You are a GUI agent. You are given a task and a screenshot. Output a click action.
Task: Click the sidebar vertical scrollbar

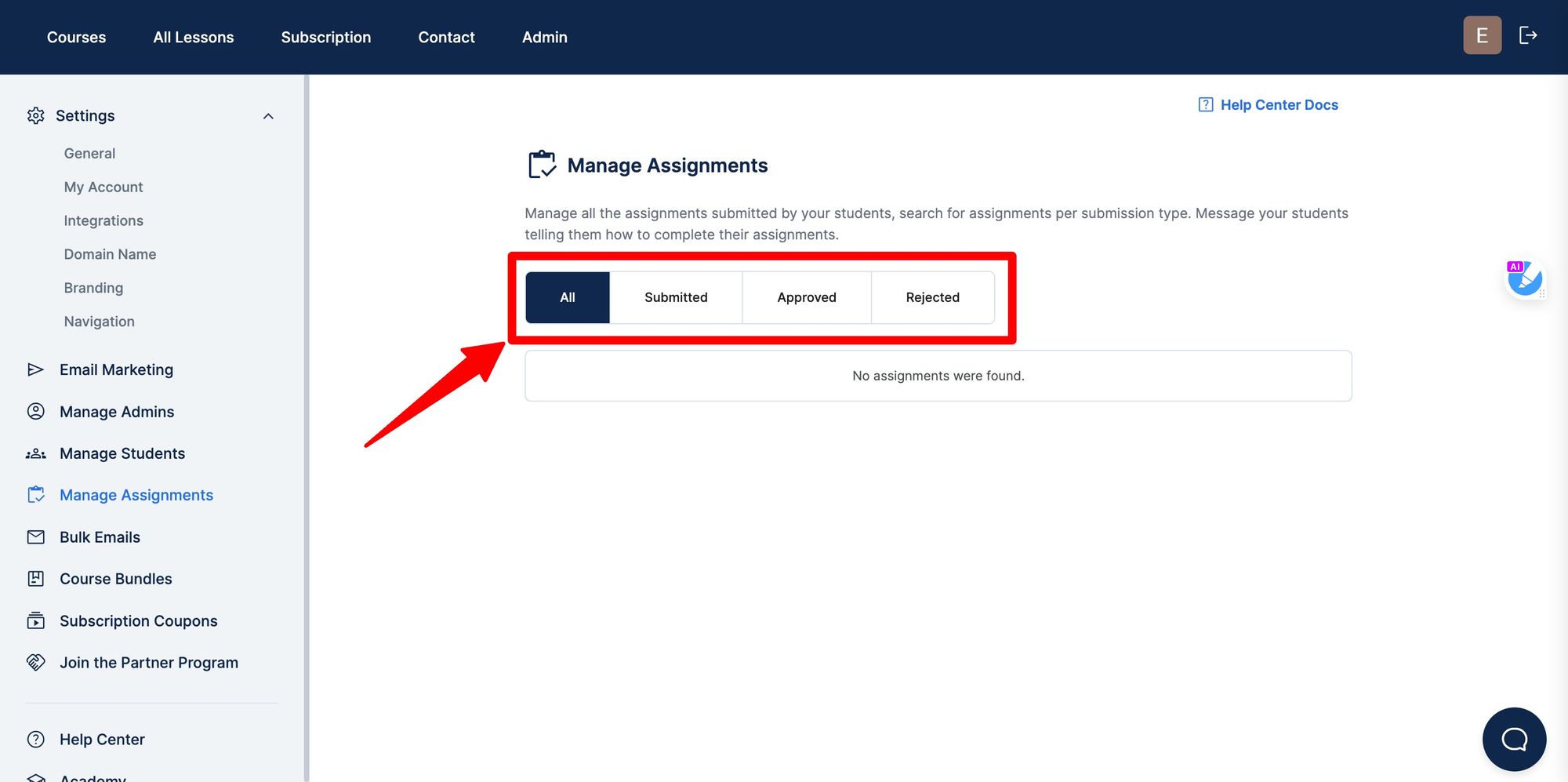coord(307,428)
